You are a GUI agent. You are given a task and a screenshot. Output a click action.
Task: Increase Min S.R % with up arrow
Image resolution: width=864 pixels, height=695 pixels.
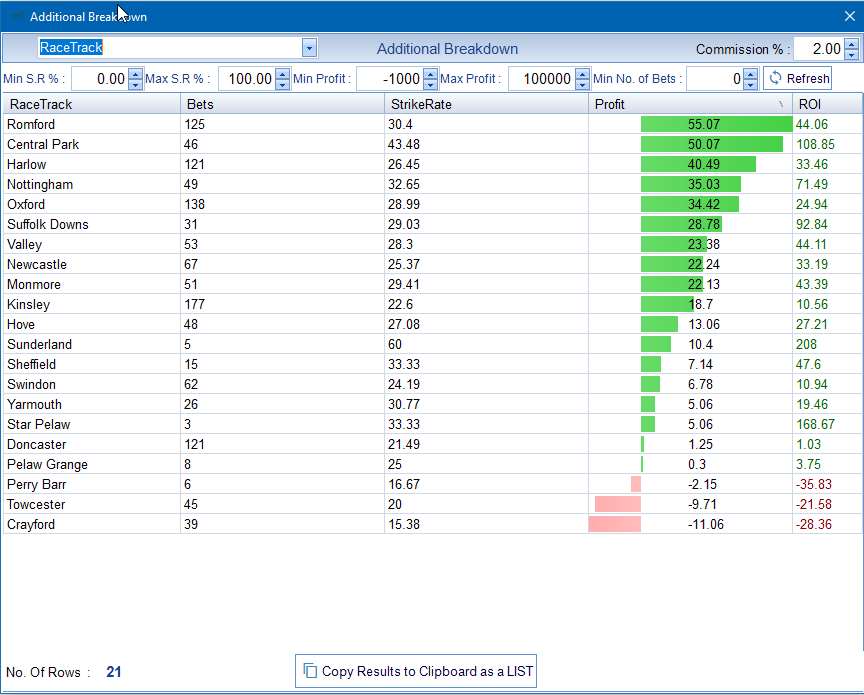click(x=136, y=73)
